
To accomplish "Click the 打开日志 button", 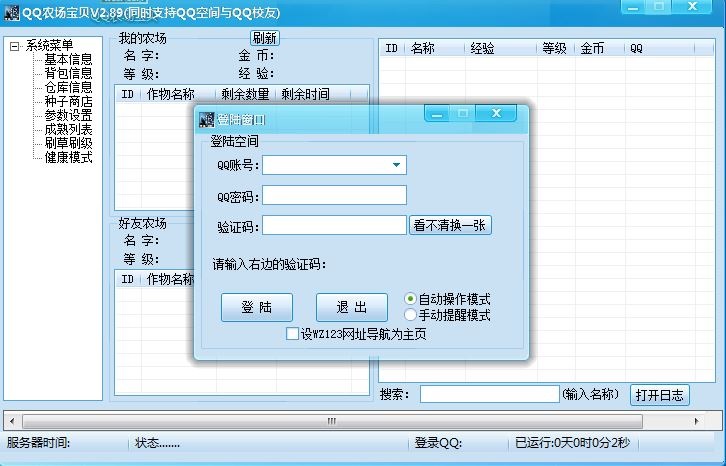I will pyautogui.click(x=661, y=395).
